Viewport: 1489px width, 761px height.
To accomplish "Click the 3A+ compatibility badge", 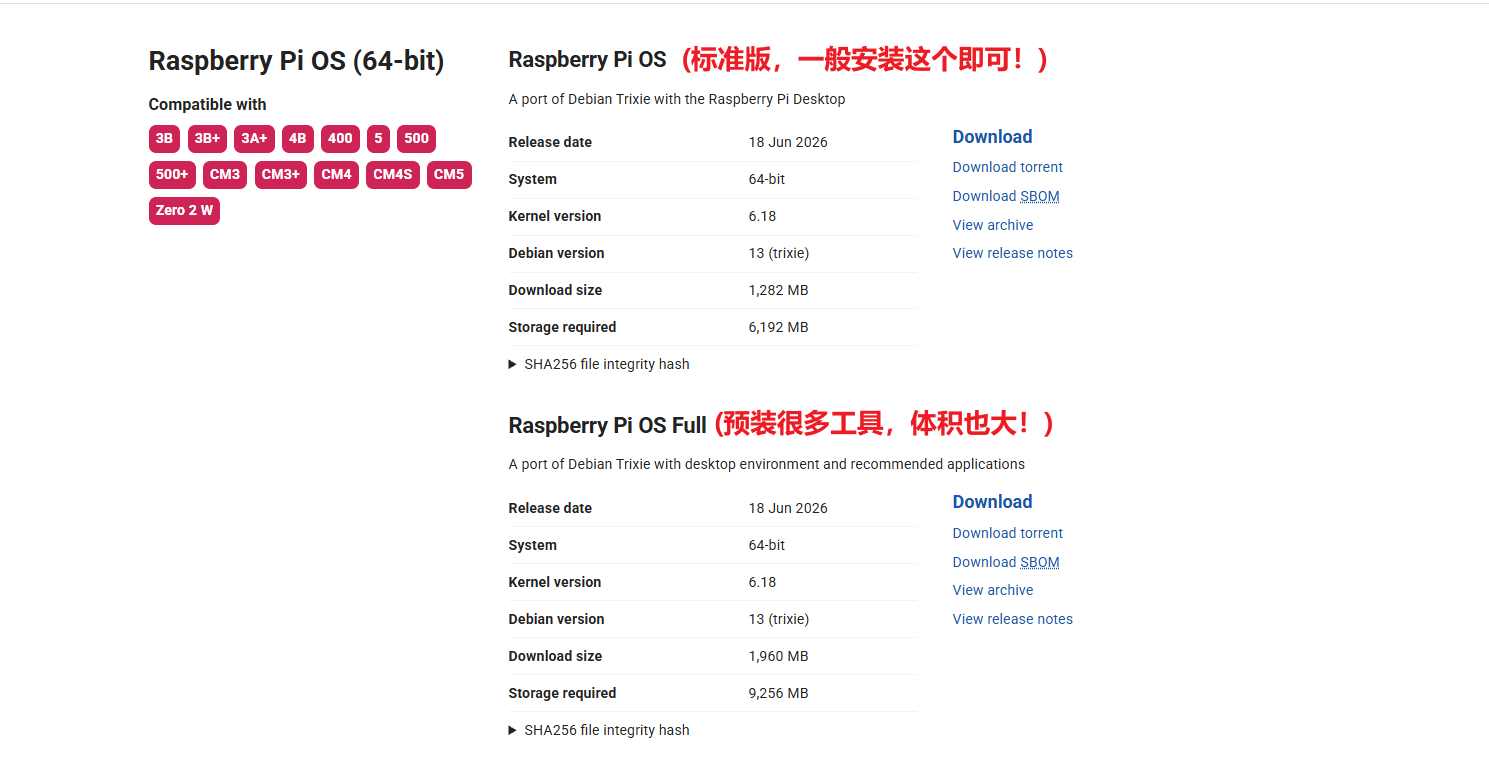I will 254,139.
